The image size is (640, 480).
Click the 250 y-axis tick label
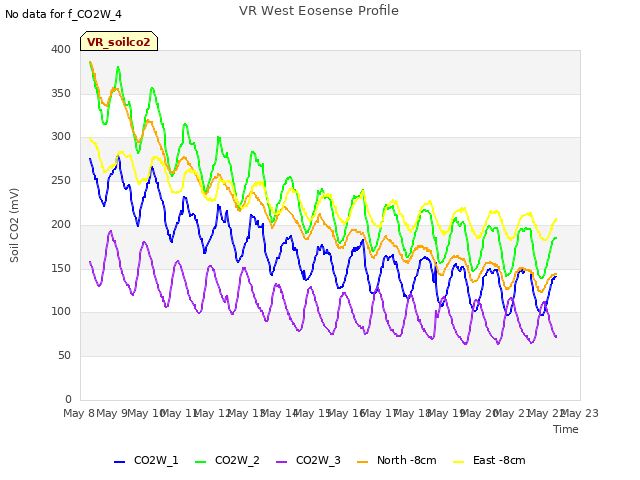[61, 180]
